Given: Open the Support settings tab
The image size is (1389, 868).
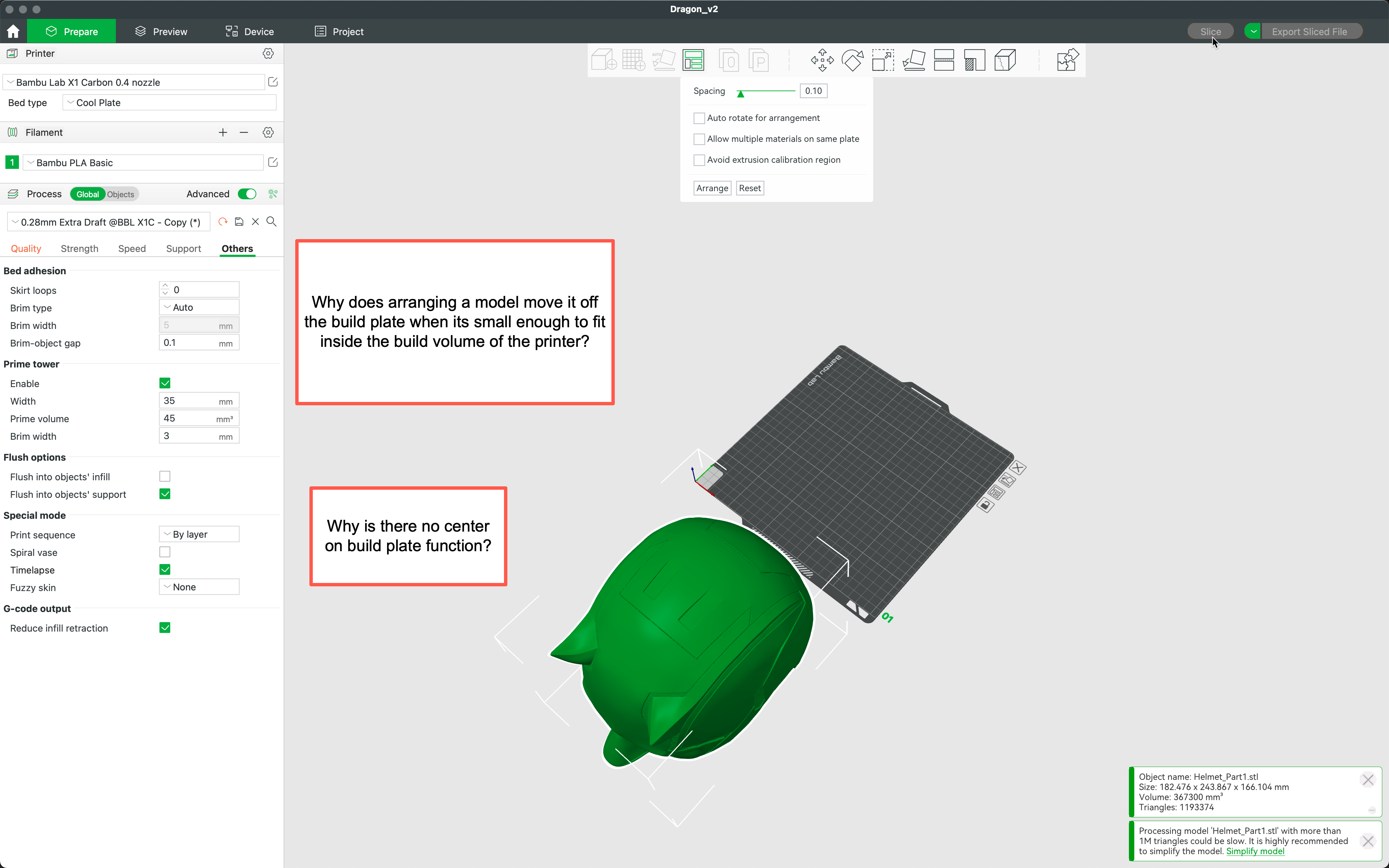Looking at the screenshot, I should point(183,249).
